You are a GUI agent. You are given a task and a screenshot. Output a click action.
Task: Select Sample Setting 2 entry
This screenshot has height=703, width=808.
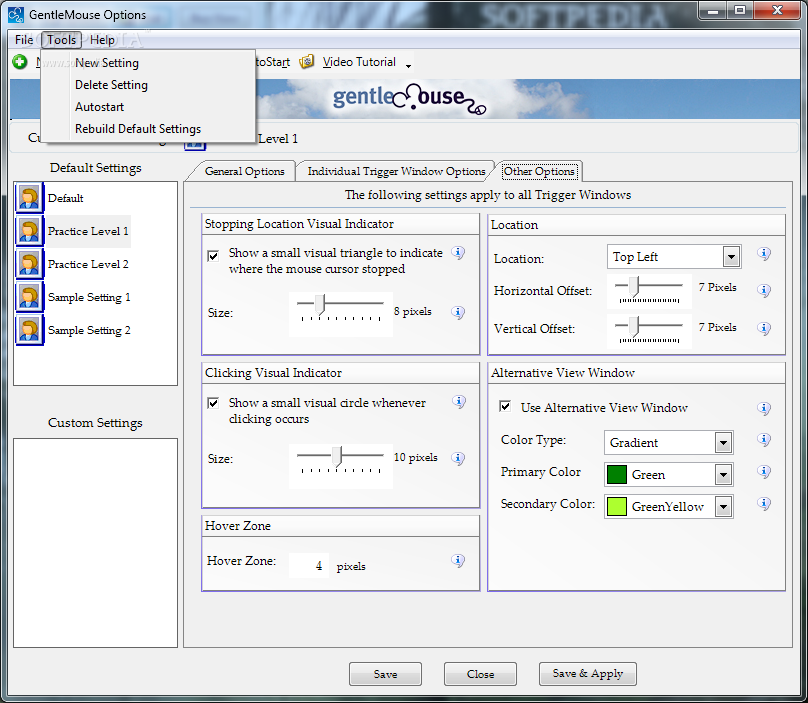click(x=89, y=330)
